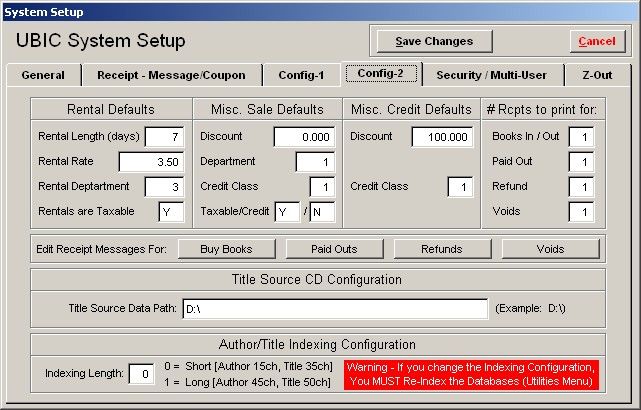Click the Rental Rate field showing 3.50
The image size is (641, 410).
click(x=151, y=162)
